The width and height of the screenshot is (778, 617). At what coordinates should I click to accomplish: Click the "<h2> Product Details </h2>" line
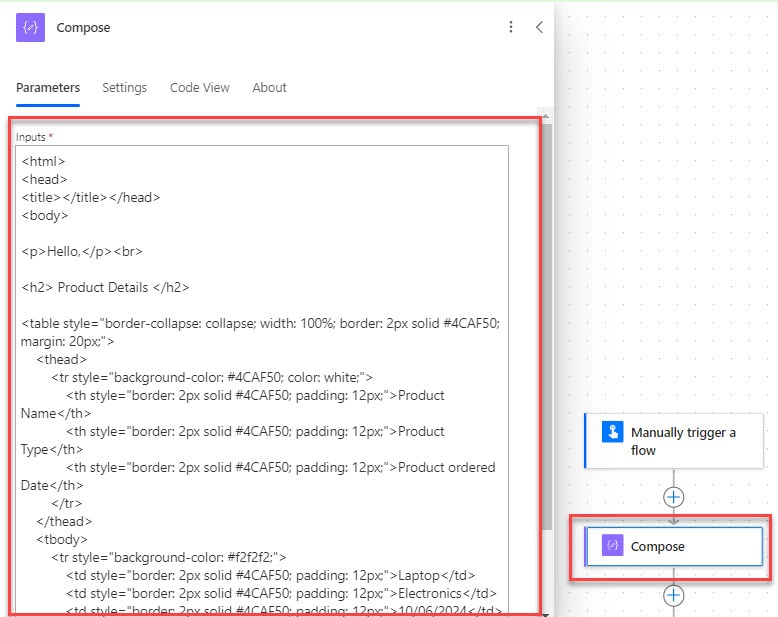[x=105, y=288]
